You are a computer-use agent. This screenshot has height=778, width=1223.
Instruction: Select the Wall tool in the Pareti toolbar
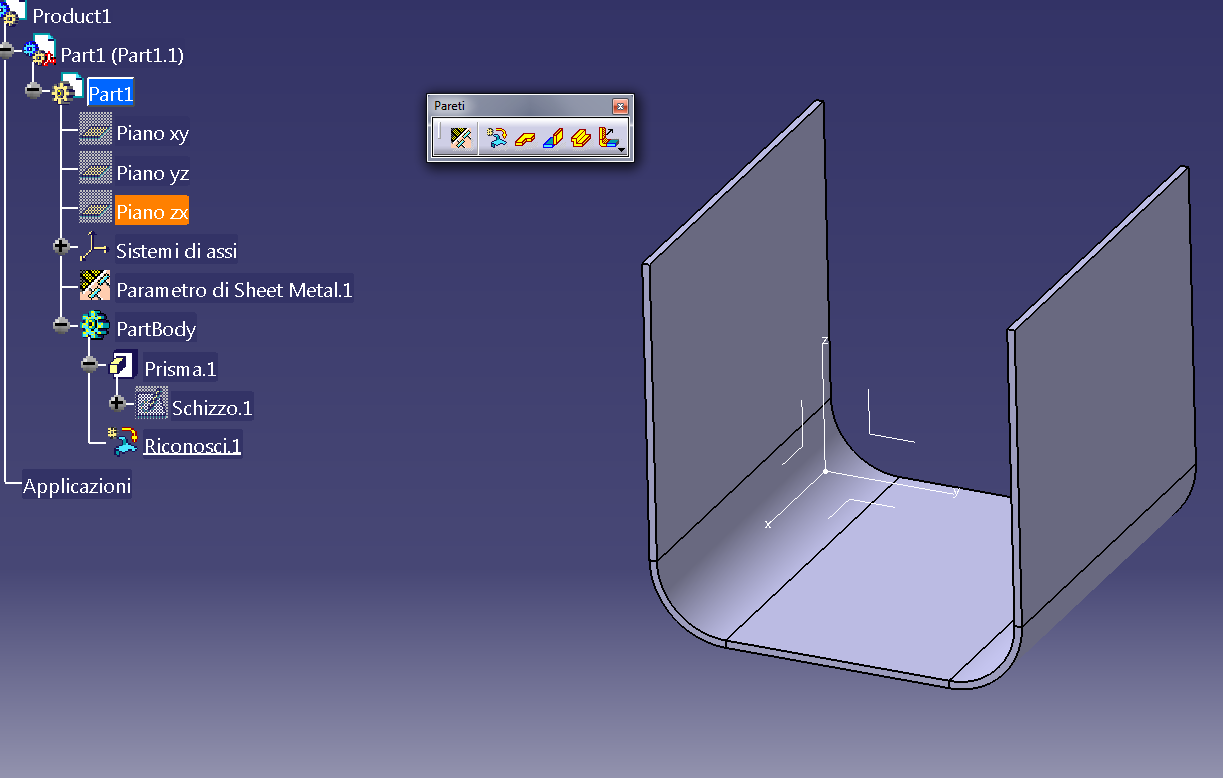click(525, 138)
